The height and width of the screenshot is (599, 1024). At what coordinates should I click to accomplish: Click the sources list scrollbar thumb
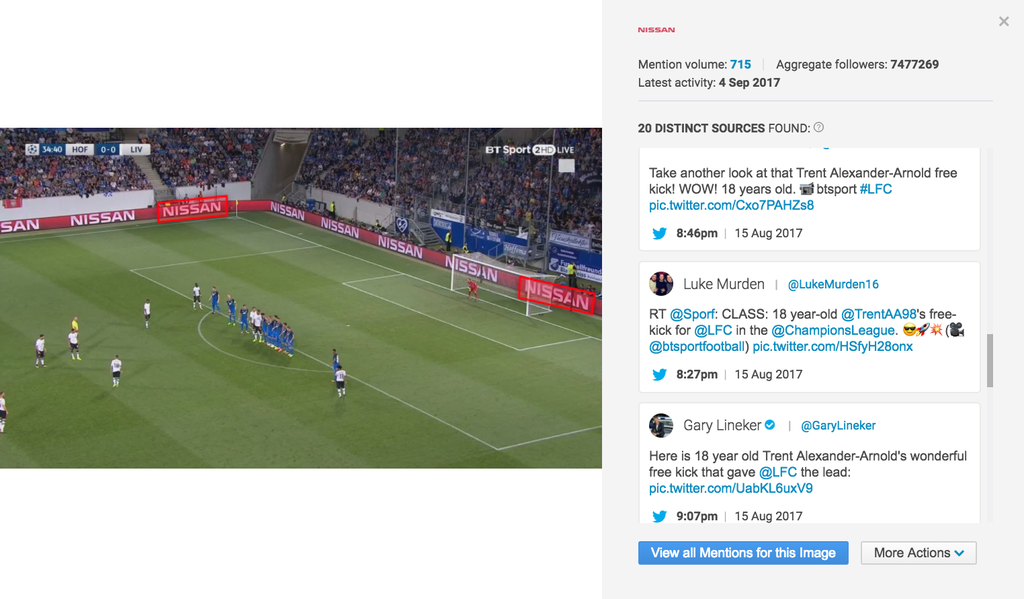point(990,360)
